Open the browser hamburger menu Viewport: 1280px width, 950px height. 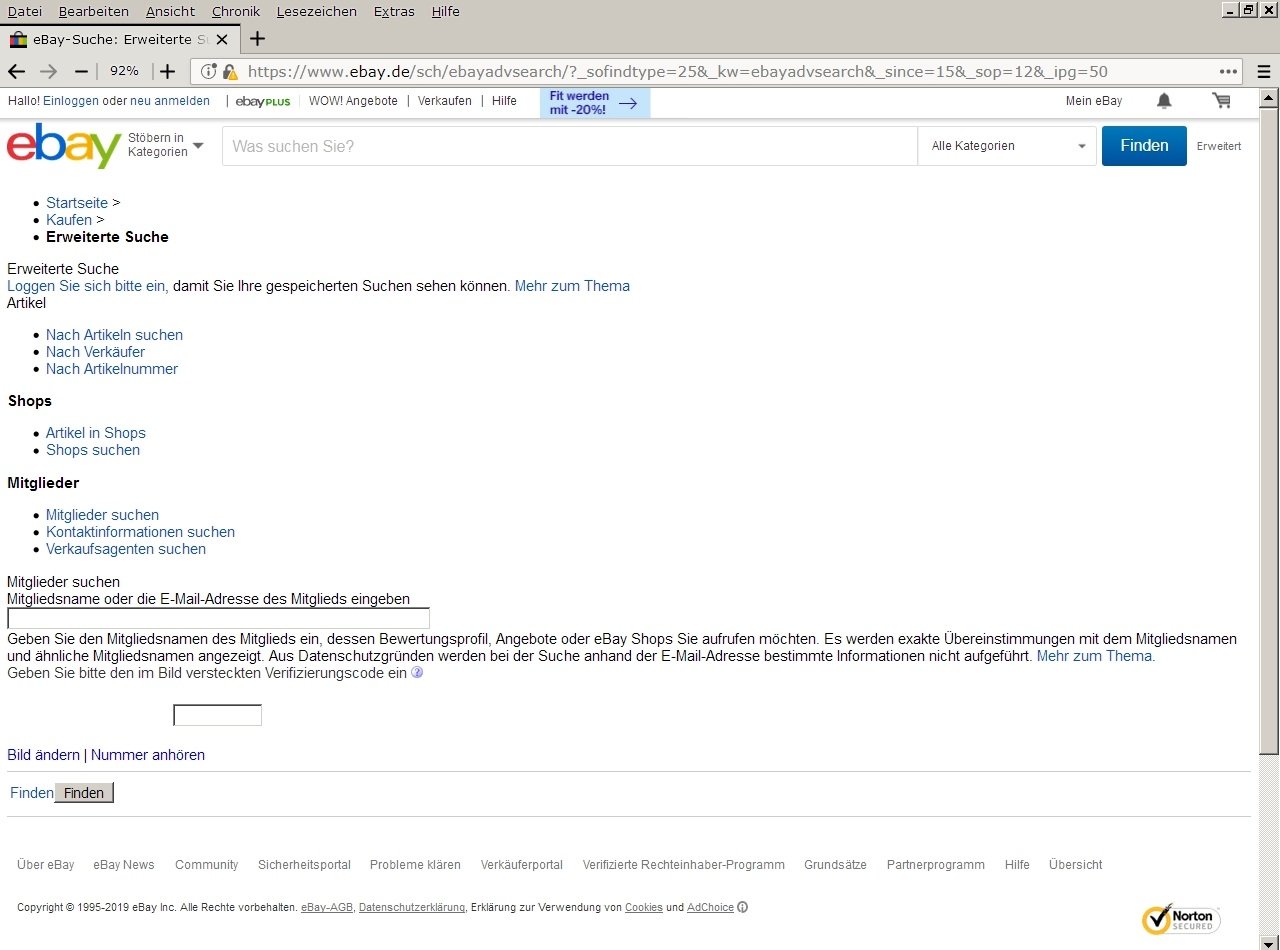point(1264,71)
